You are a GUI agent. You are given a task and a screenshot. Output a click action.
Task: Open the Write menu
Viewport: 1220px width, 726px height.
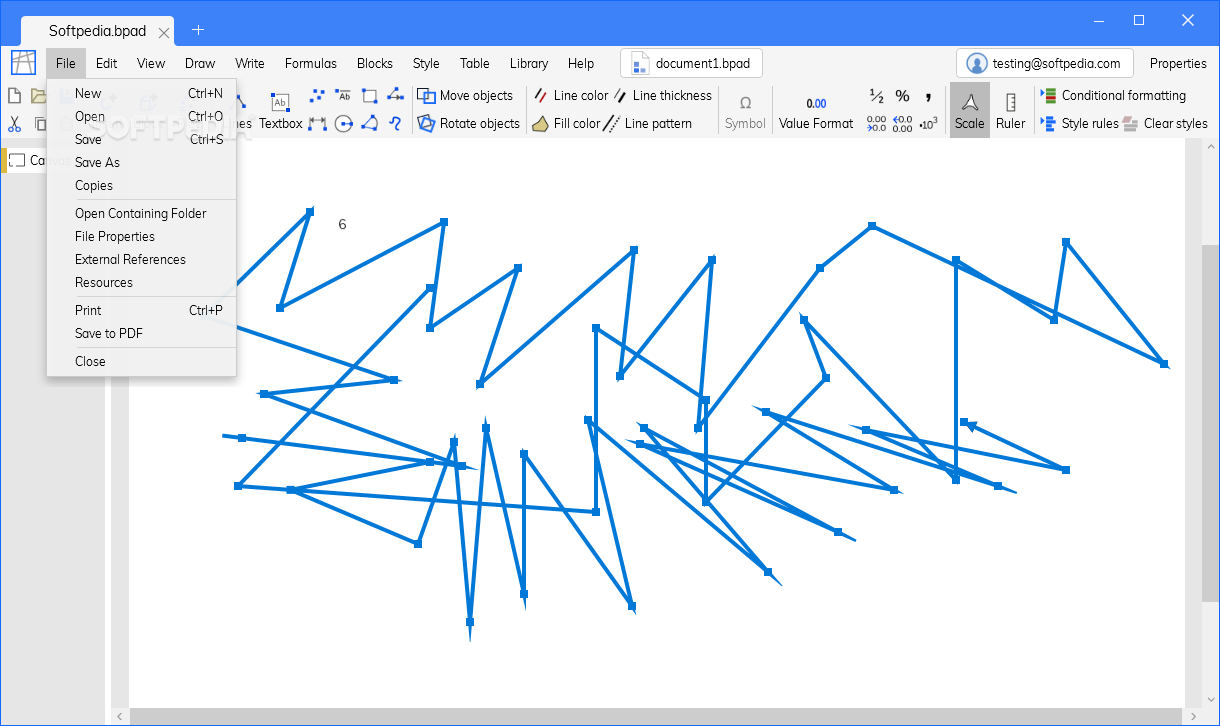pos(250,63)
